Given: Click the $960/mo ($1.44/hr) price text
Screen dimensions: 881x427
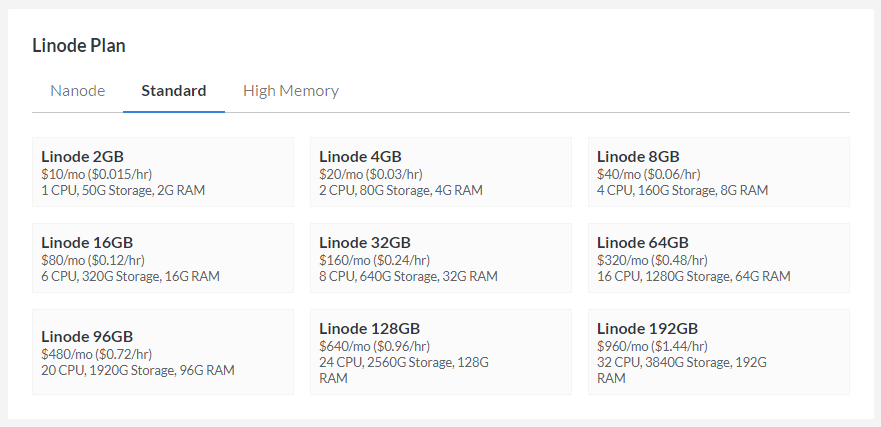Looking at the screenshot, I should coord(652,346).
